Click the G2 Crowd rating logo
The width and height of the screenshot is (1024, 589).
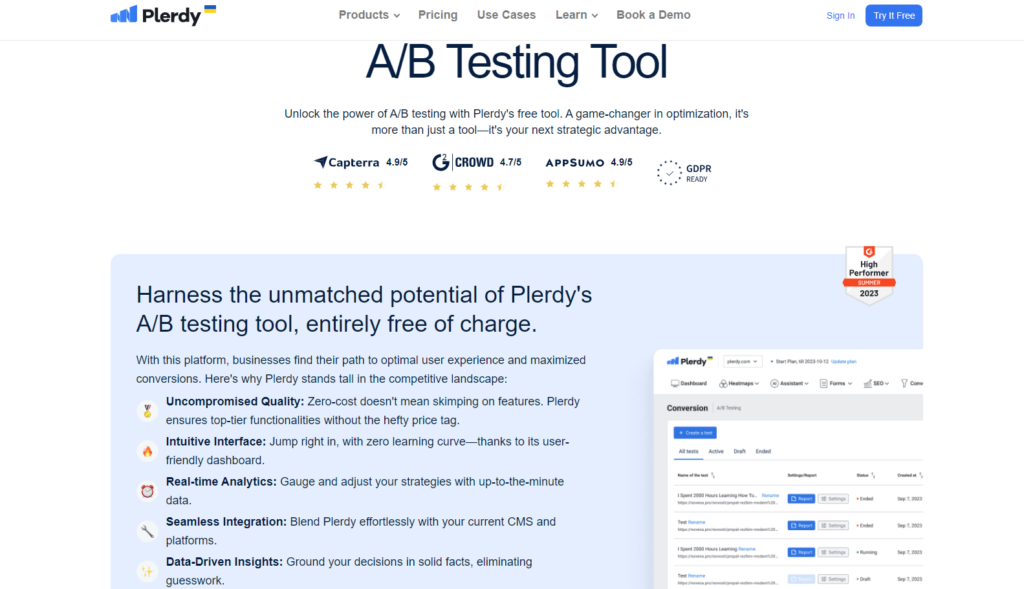[x=462, y=161]
